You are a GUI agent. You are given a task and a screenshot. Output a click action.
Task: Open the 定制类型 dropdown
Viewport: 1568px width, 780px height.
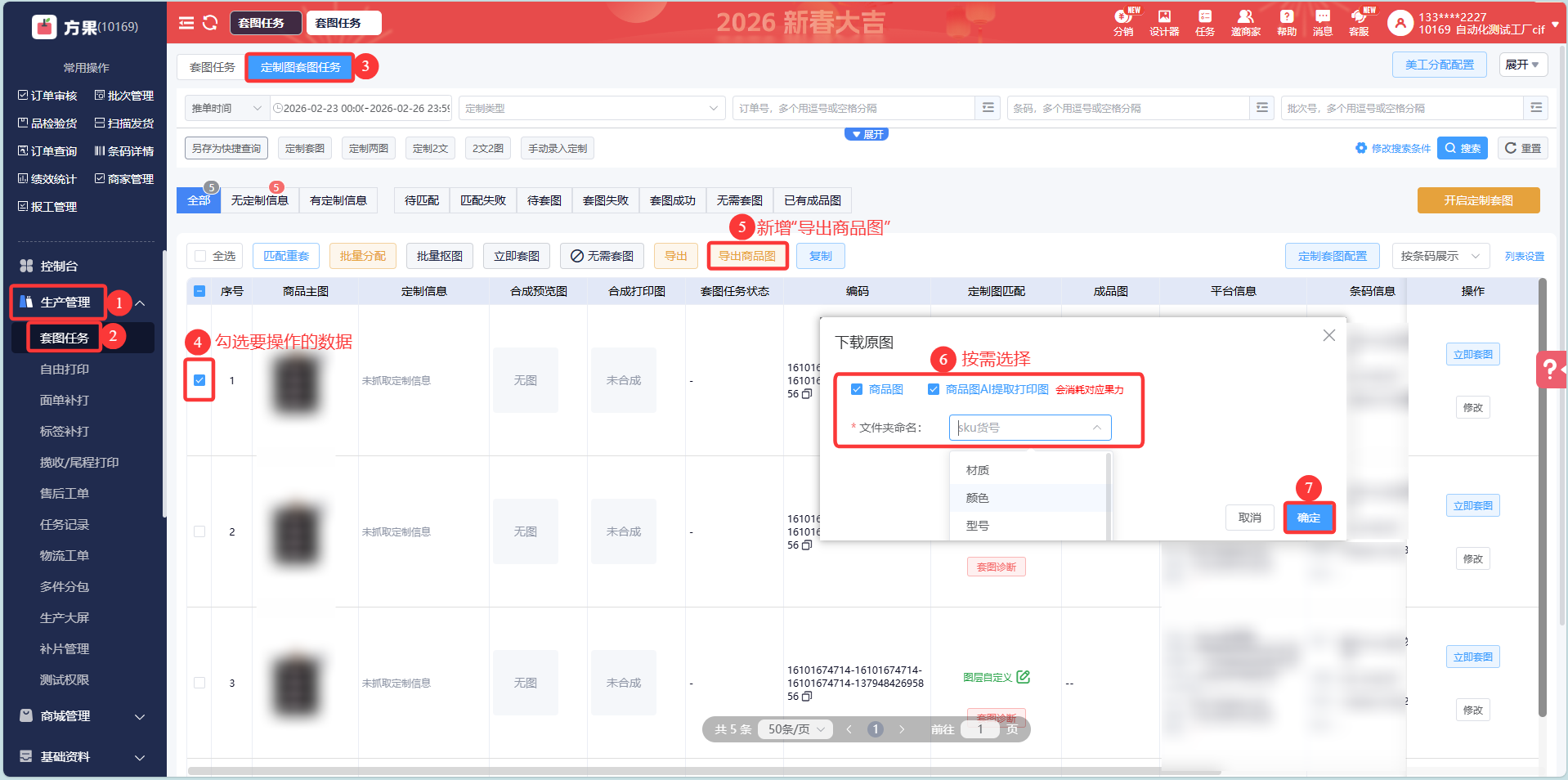pos(592,108)
